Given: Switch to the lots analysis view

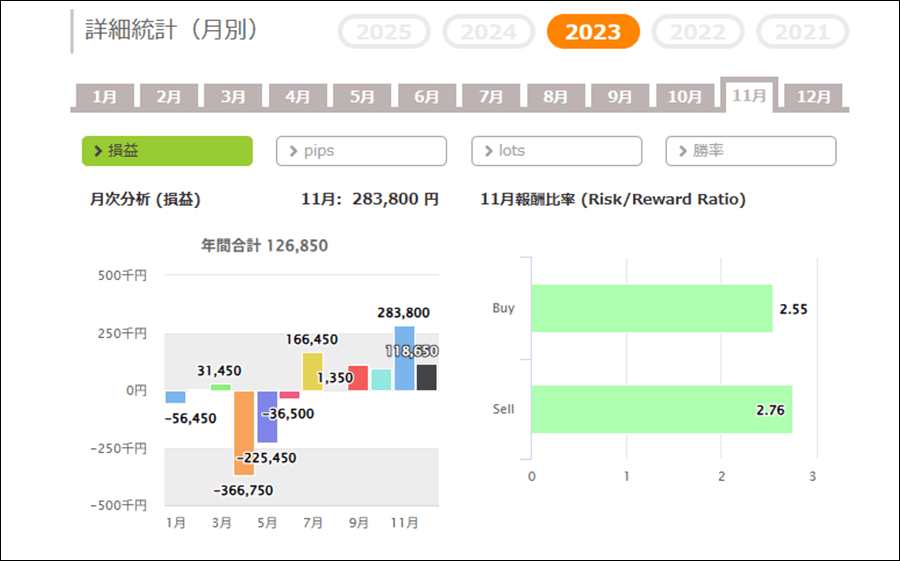Looking at the screenshot, I should [556, 151].
